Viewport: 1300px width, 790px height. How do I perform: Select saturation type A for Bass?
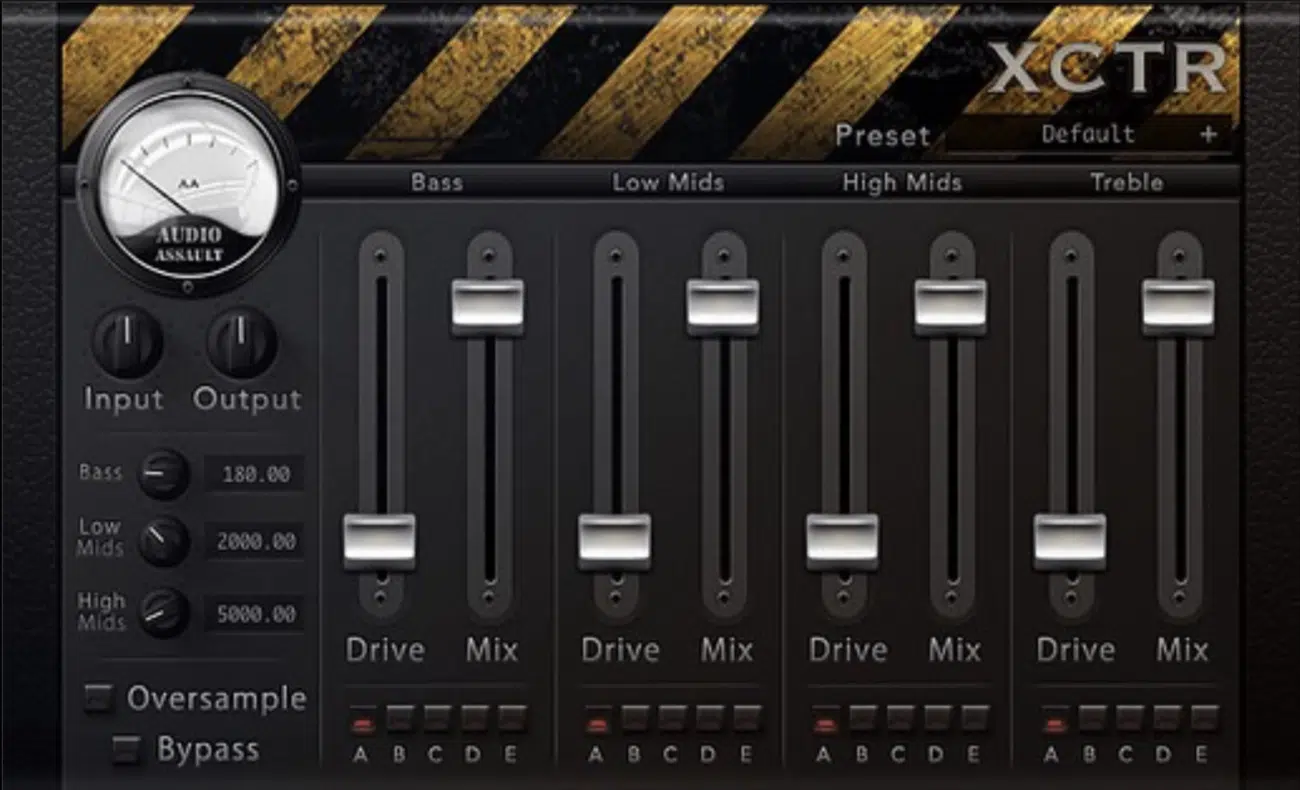(x=362, y=719)
